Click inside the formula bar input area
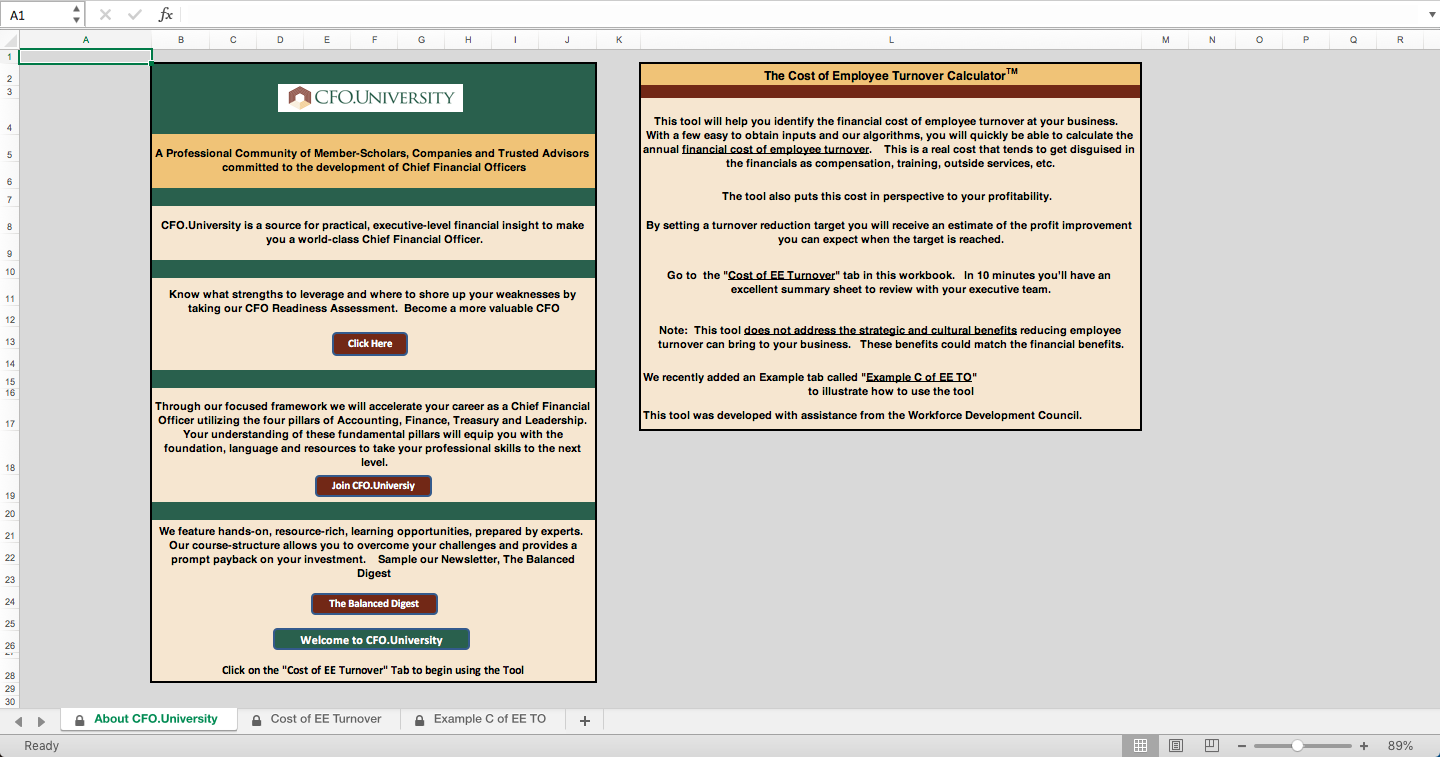The width and height of the screenshot is (1440, 757). click(x=800, y=15)
